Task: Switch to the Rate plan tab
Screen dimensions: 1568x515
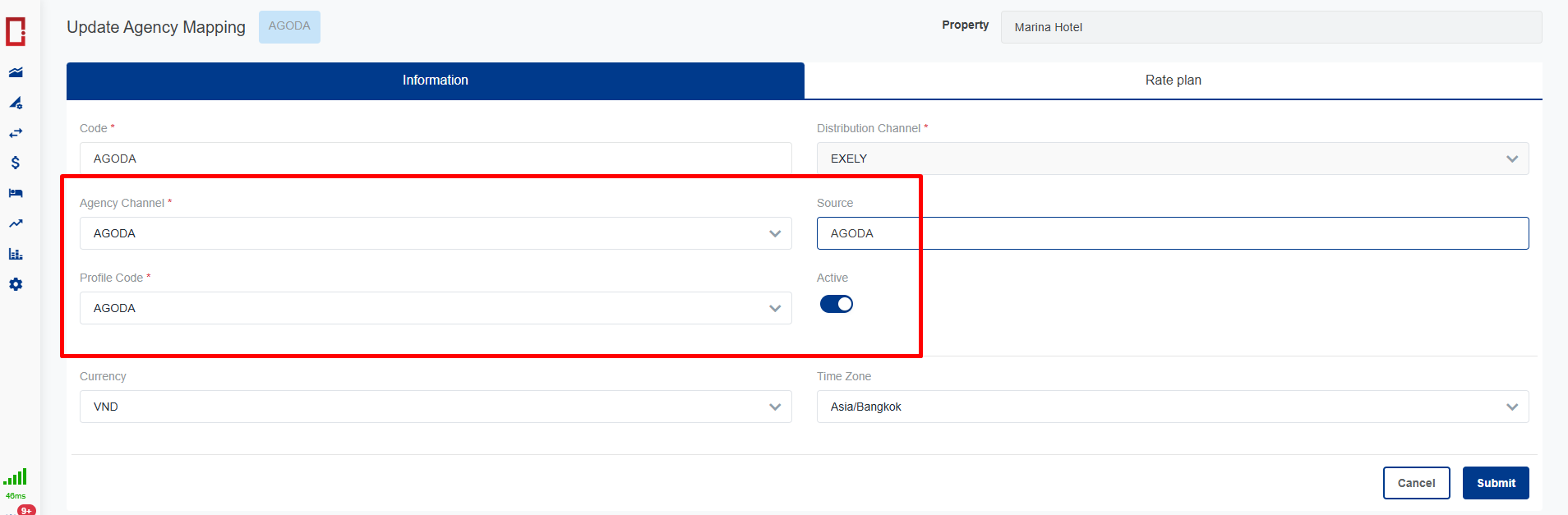Action: coord(1173,80)
